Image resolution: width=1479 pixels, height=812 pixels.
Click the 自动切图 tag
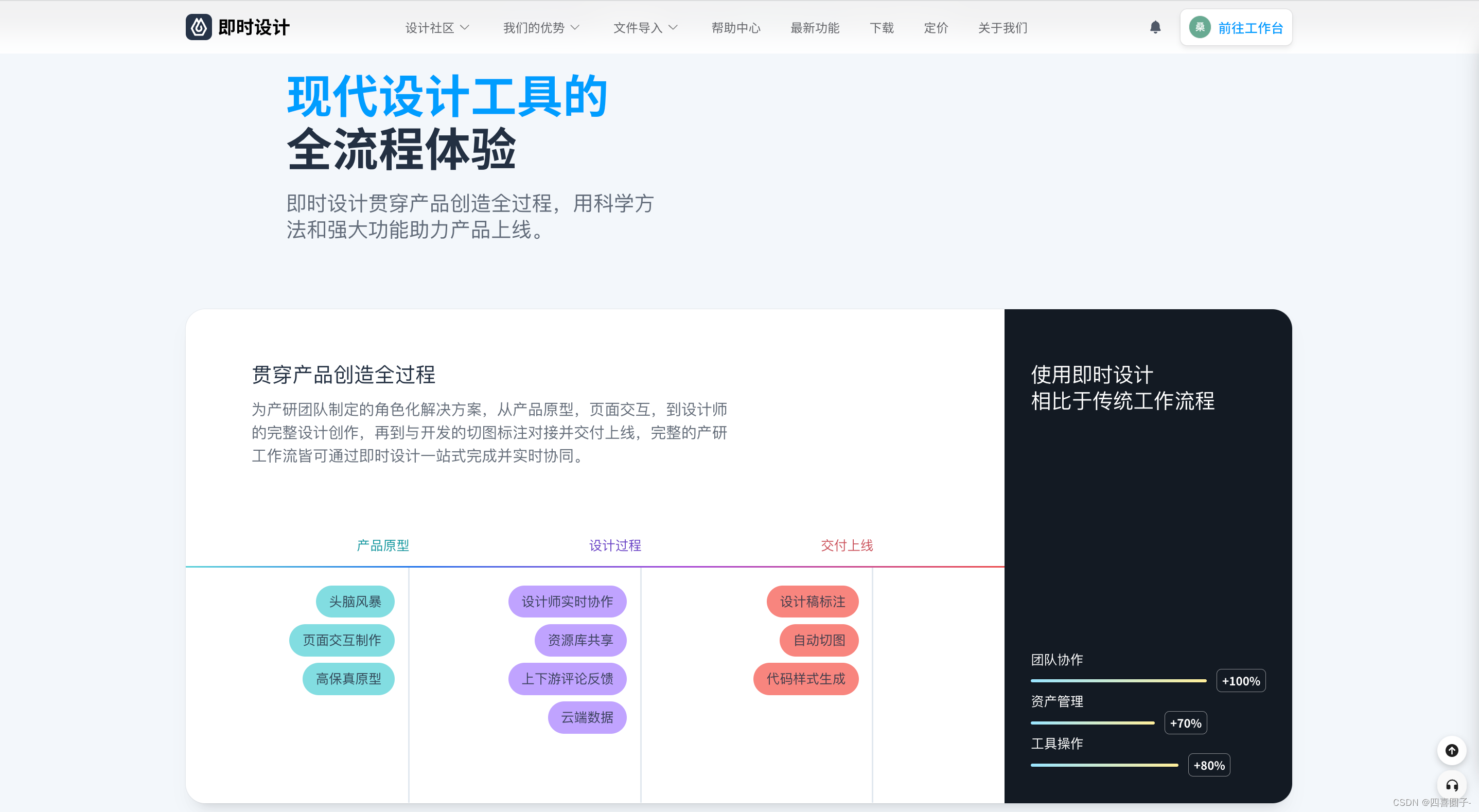click(x=819, y=640)
